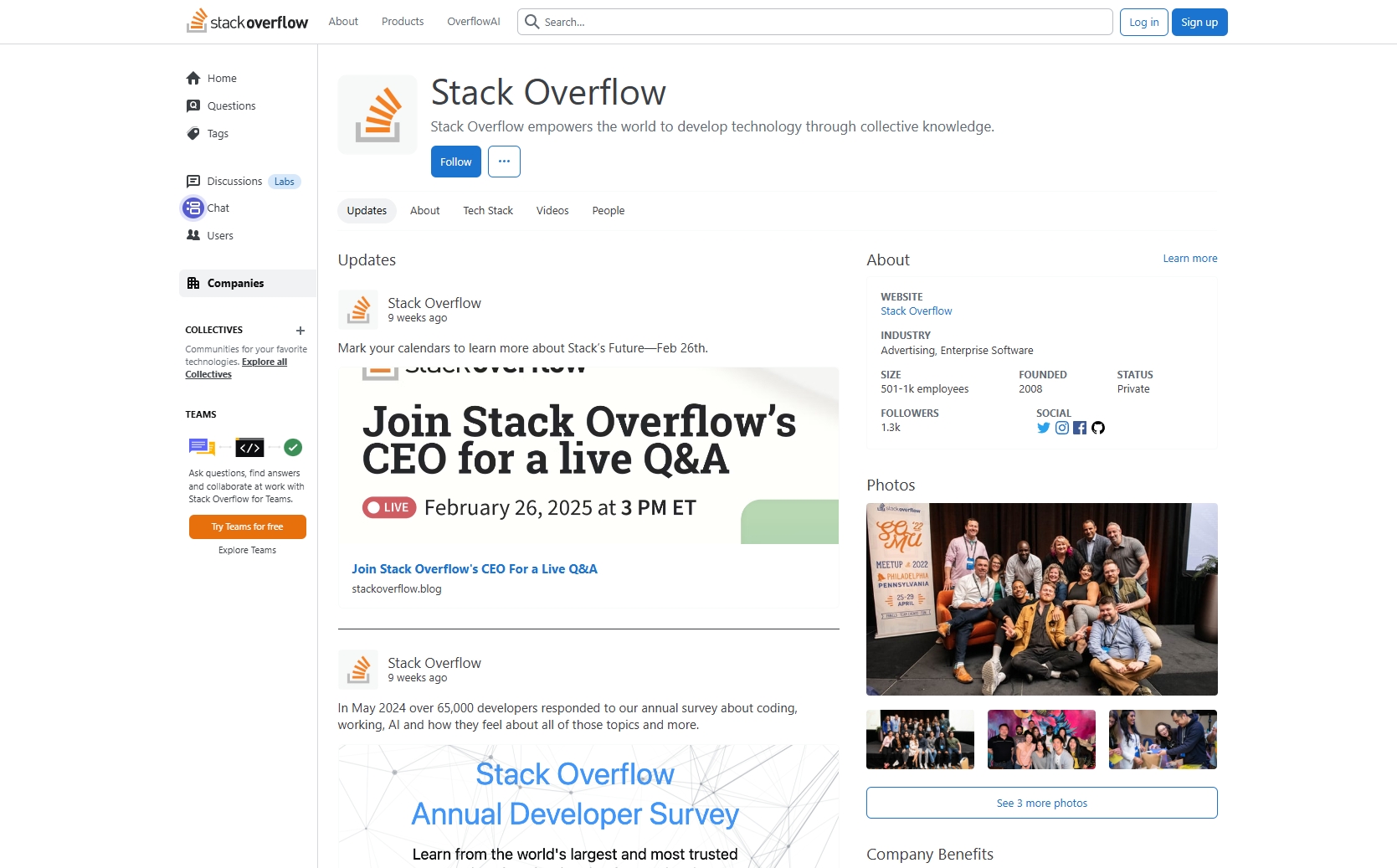The image size is (1397, 868).
Task: Click the CEO live Q&A banner image
Action: point(588,455)
